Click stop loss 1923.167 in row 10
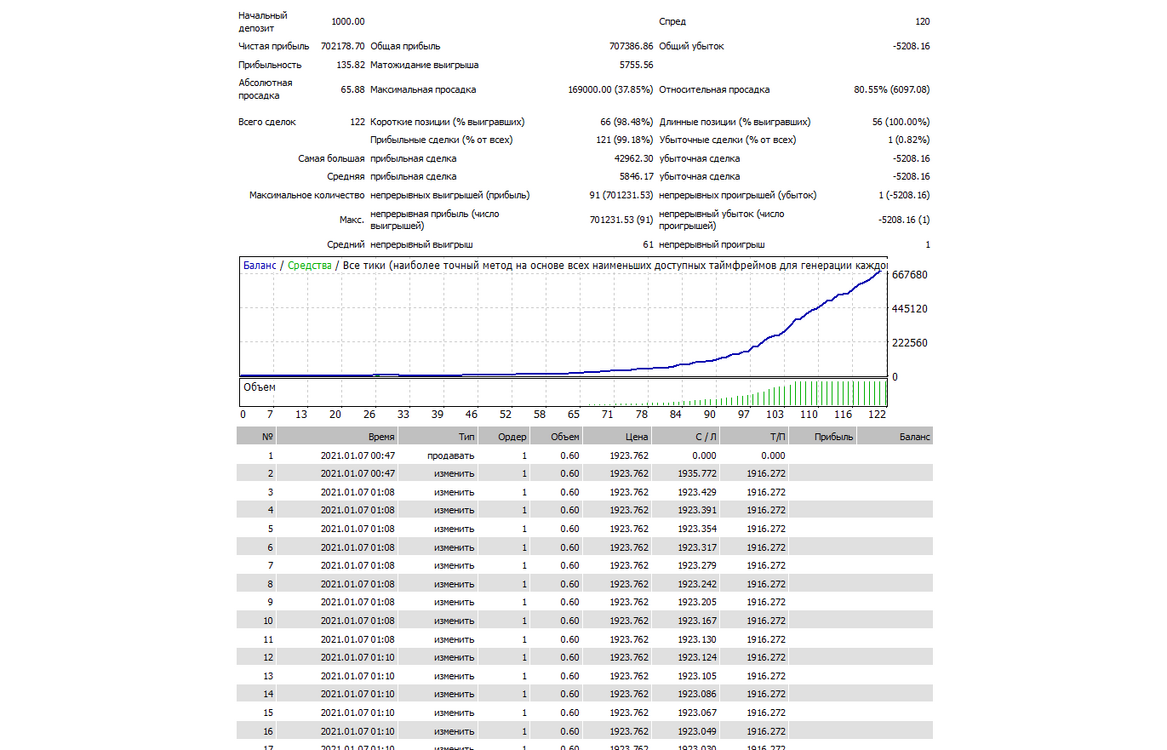 pyautogui.click(x=697, y=621)
